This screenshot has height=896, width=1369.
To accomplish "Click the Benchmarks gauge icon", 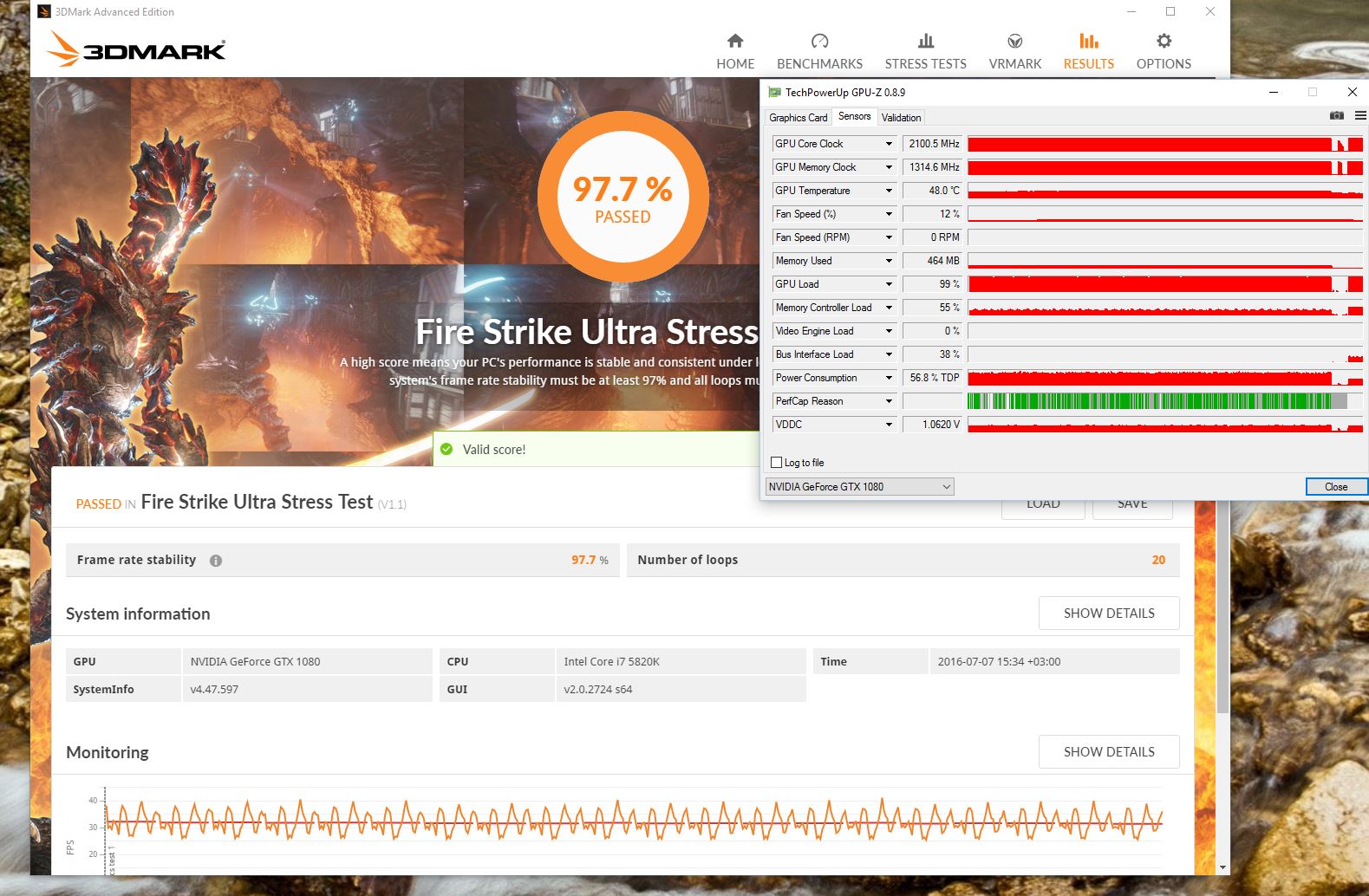I will [819, 41].
